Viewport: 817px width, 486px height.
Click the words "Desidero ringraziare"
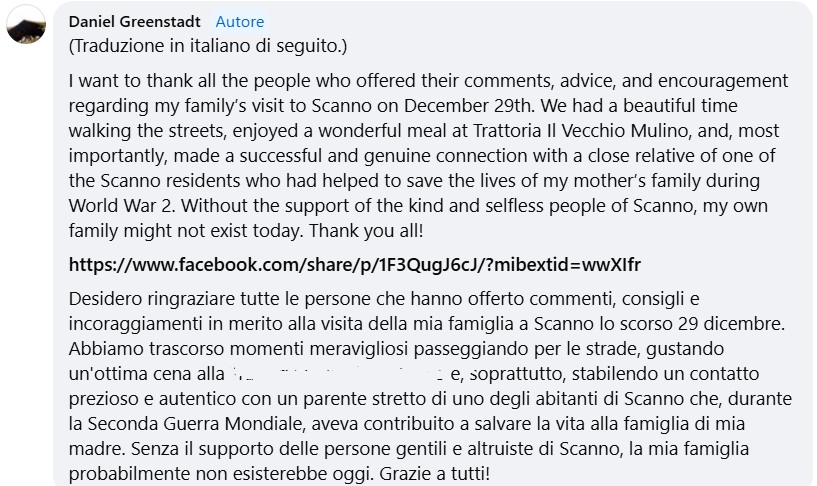147,299
